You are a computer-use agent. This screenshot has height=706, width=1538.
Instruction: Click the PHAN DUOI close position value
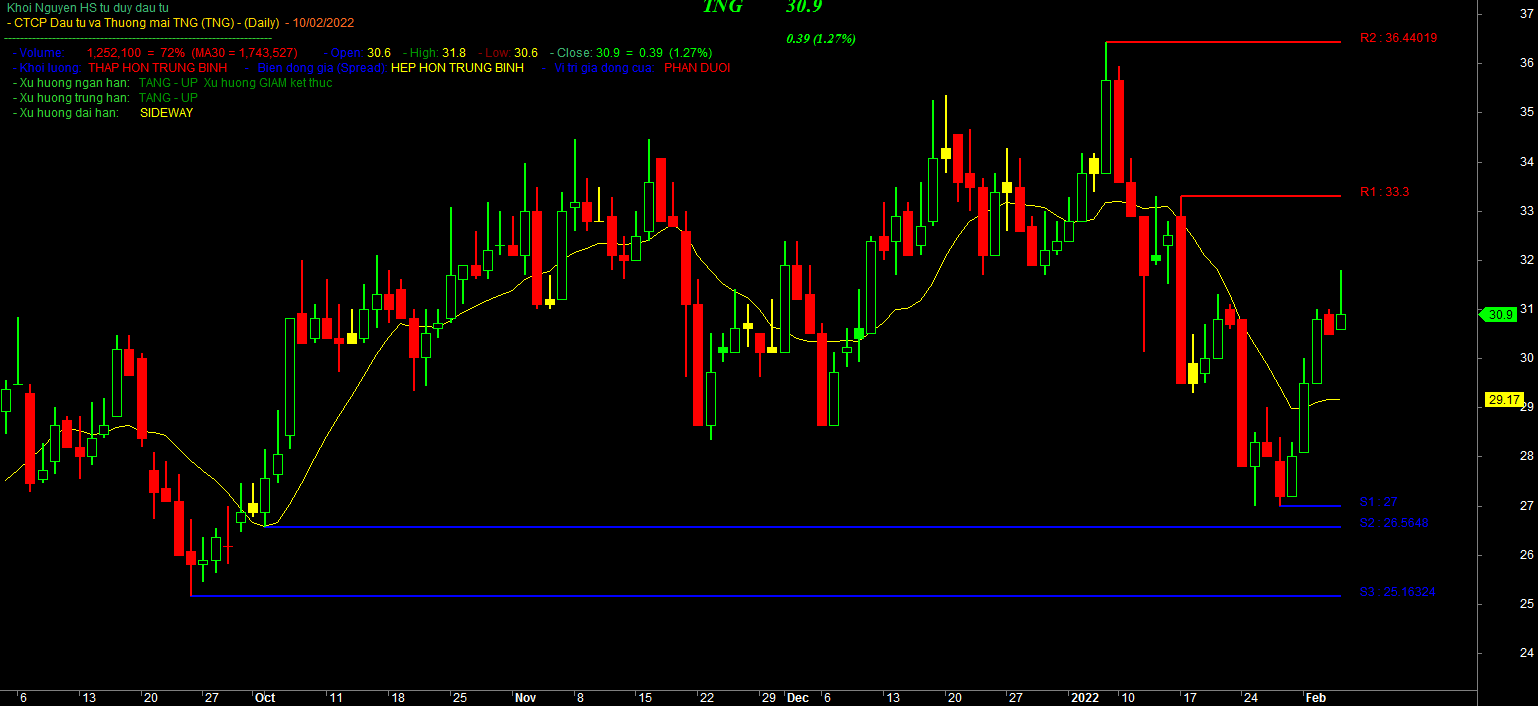click(x=697, y=68)
